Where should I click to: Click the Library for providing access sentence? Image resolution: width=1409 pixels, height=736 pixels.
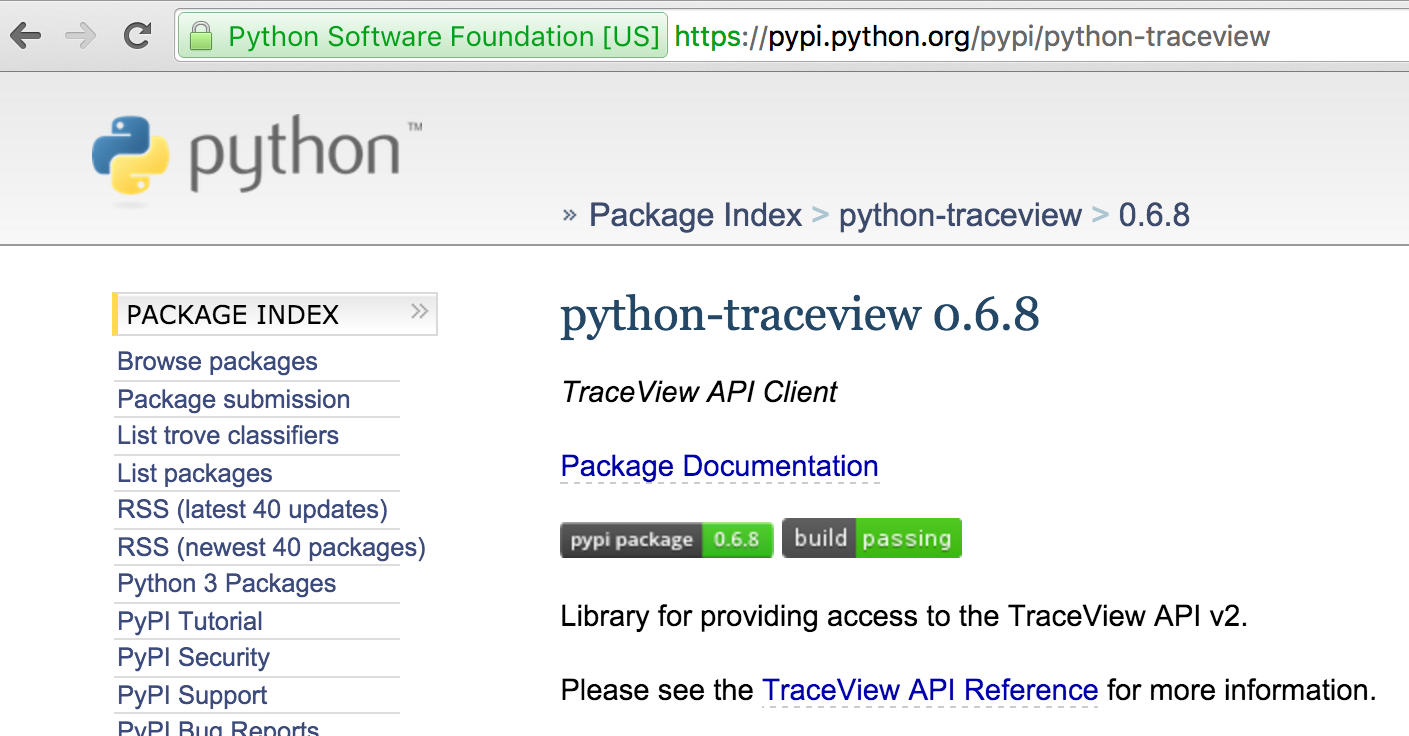[904, 616]
